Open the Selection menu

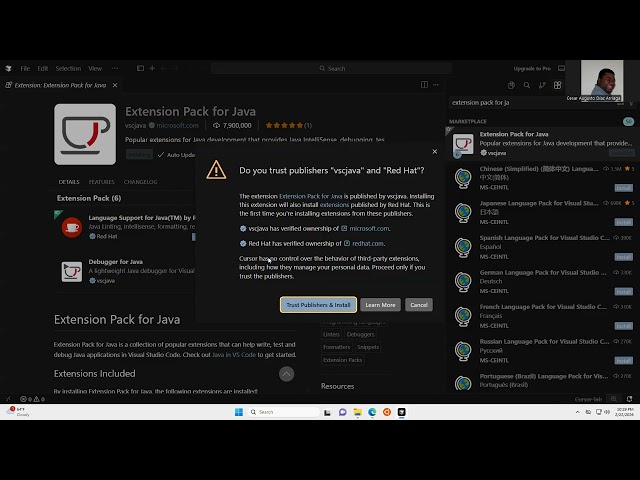pos(68,69)
